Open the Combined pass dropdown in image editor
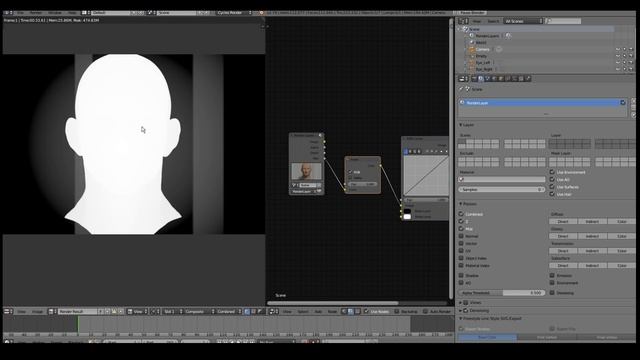Viewport: 640px width, 360px height. click(x=229, y=311)
